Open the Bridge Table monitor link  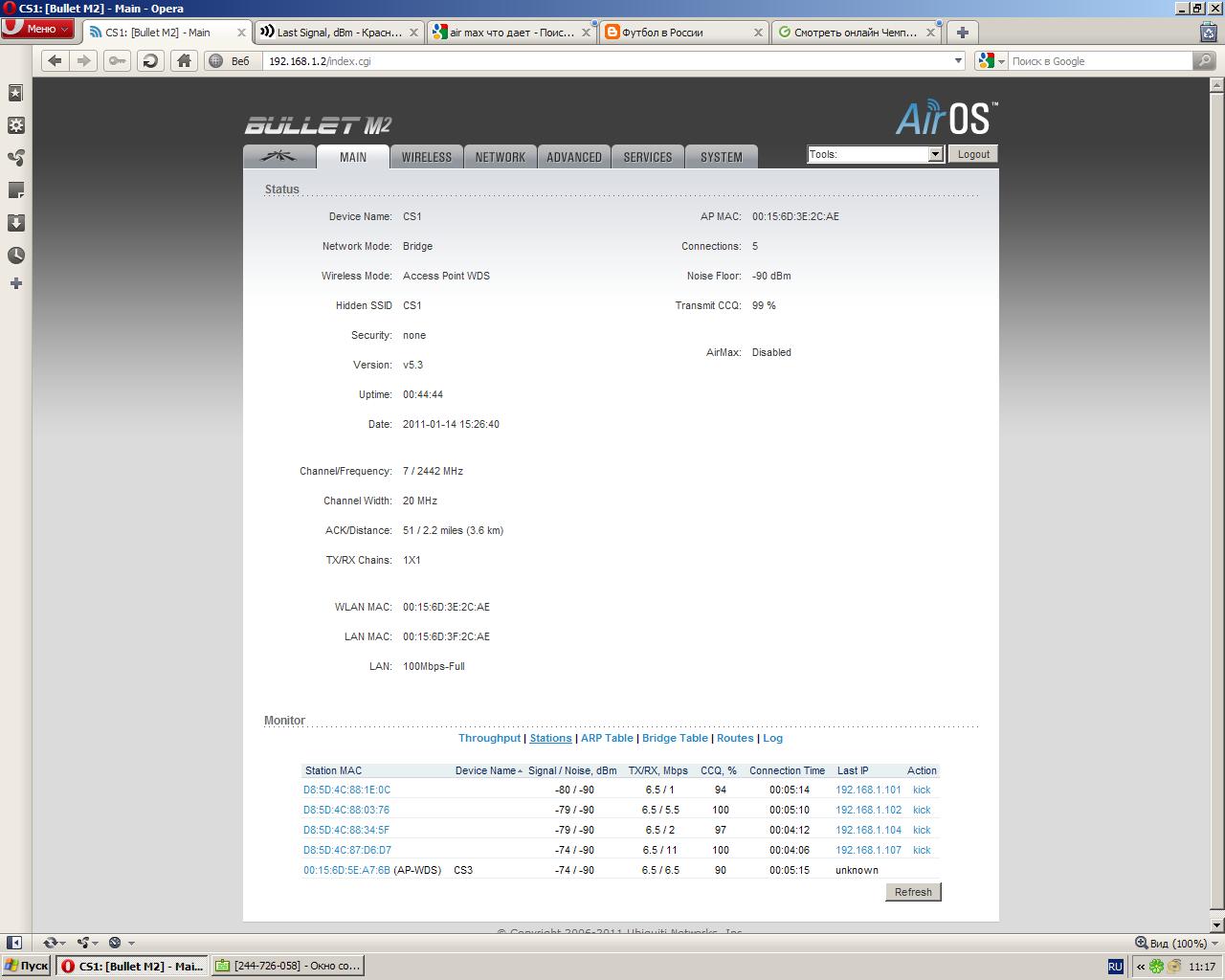coord(675,738)
